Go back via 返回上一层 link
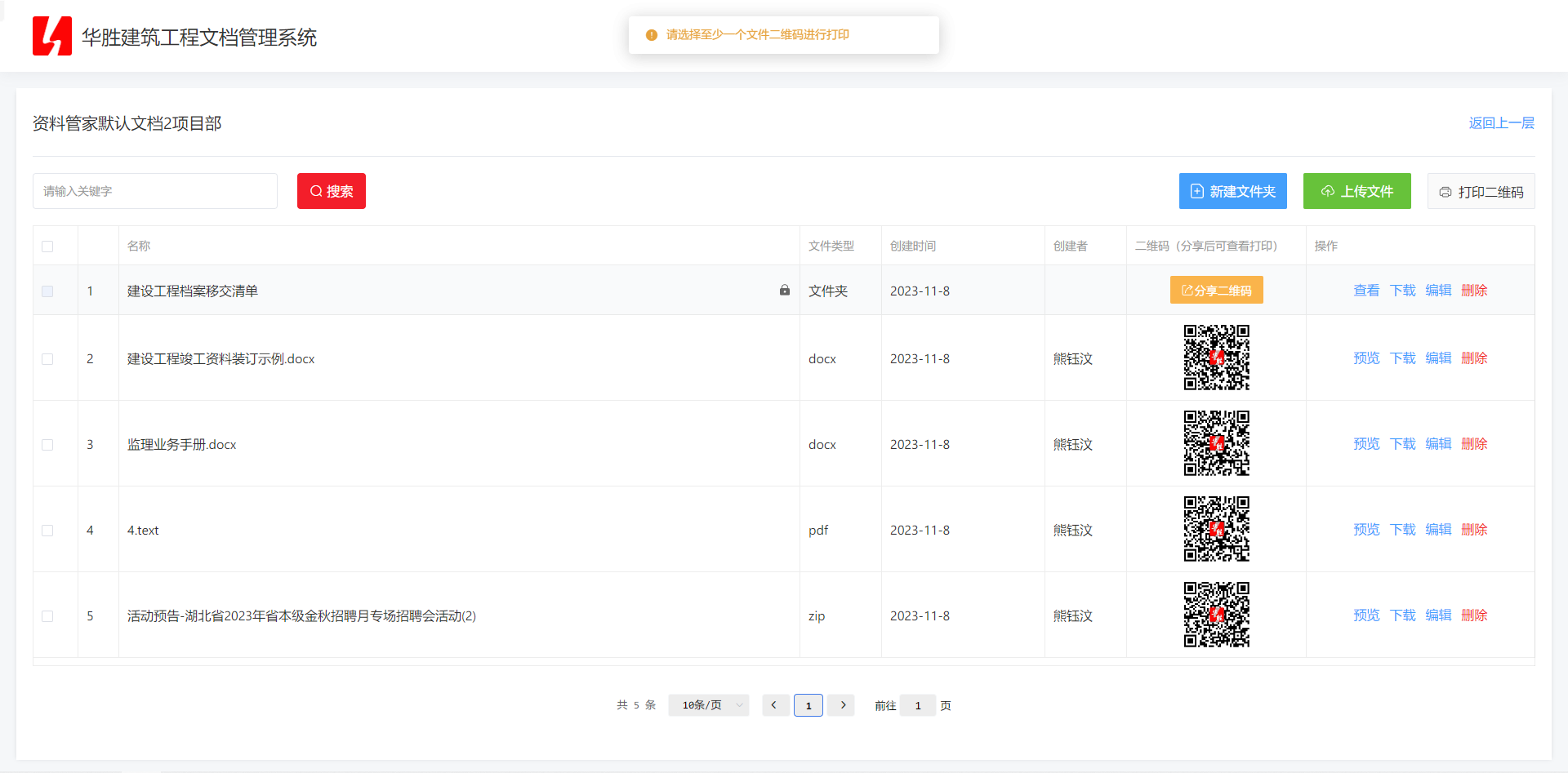This screenshot has height=773, width=1568. click(1502, 123)
